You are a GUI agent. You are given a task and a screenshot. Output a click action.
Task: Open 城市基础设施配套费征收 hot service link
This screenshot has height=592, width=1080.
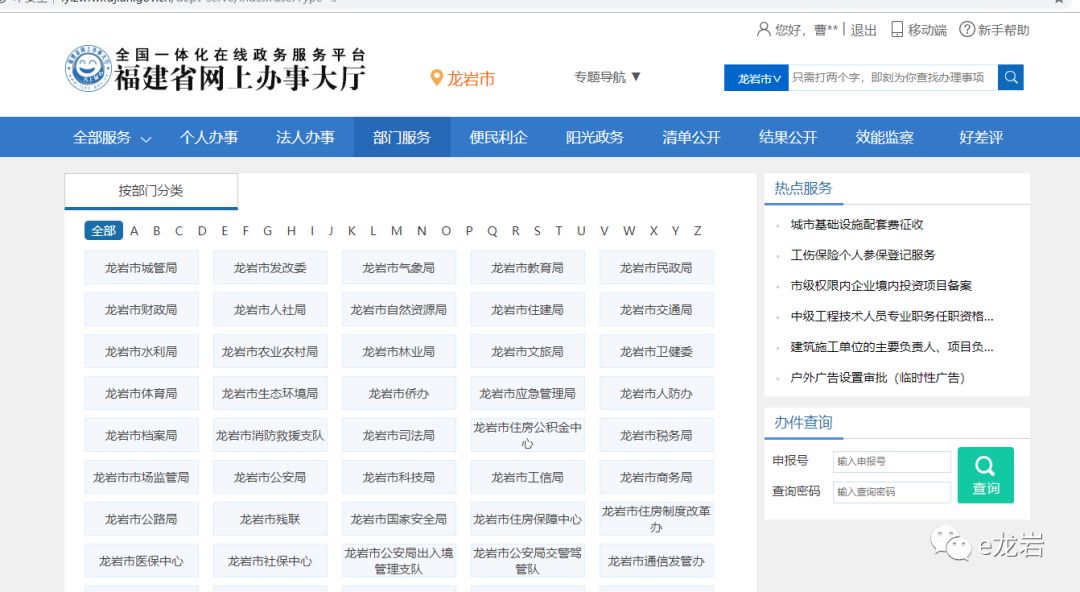856,225
